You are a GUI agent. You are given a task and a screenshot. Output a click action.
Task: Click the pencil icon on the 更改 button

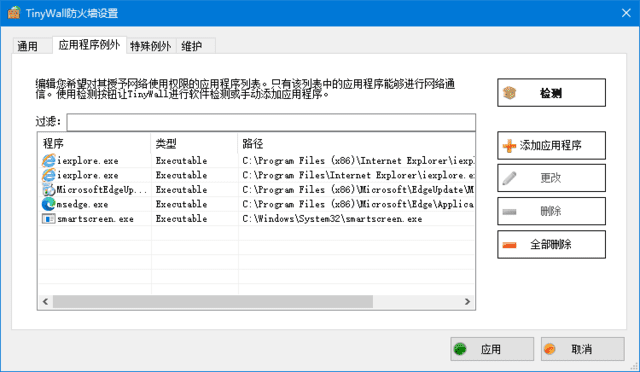click(509, 178)
